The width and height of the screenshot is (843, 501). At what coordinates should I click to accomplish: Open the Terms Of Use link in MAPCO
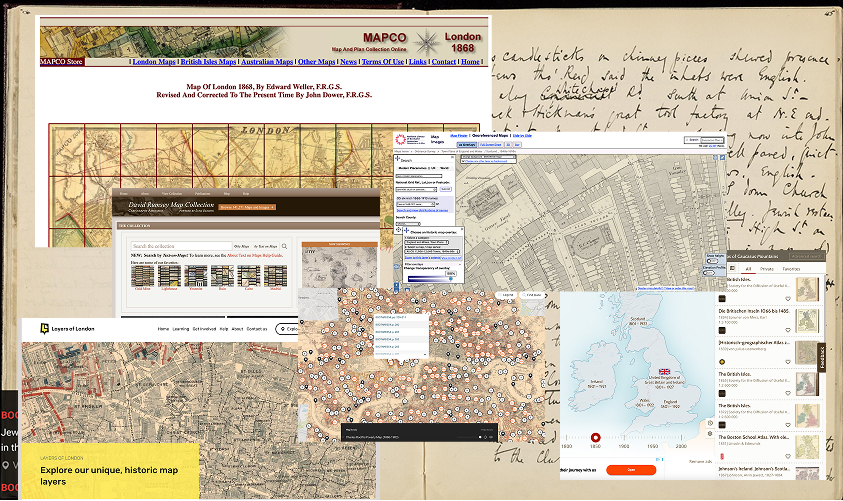coord(383,62)
